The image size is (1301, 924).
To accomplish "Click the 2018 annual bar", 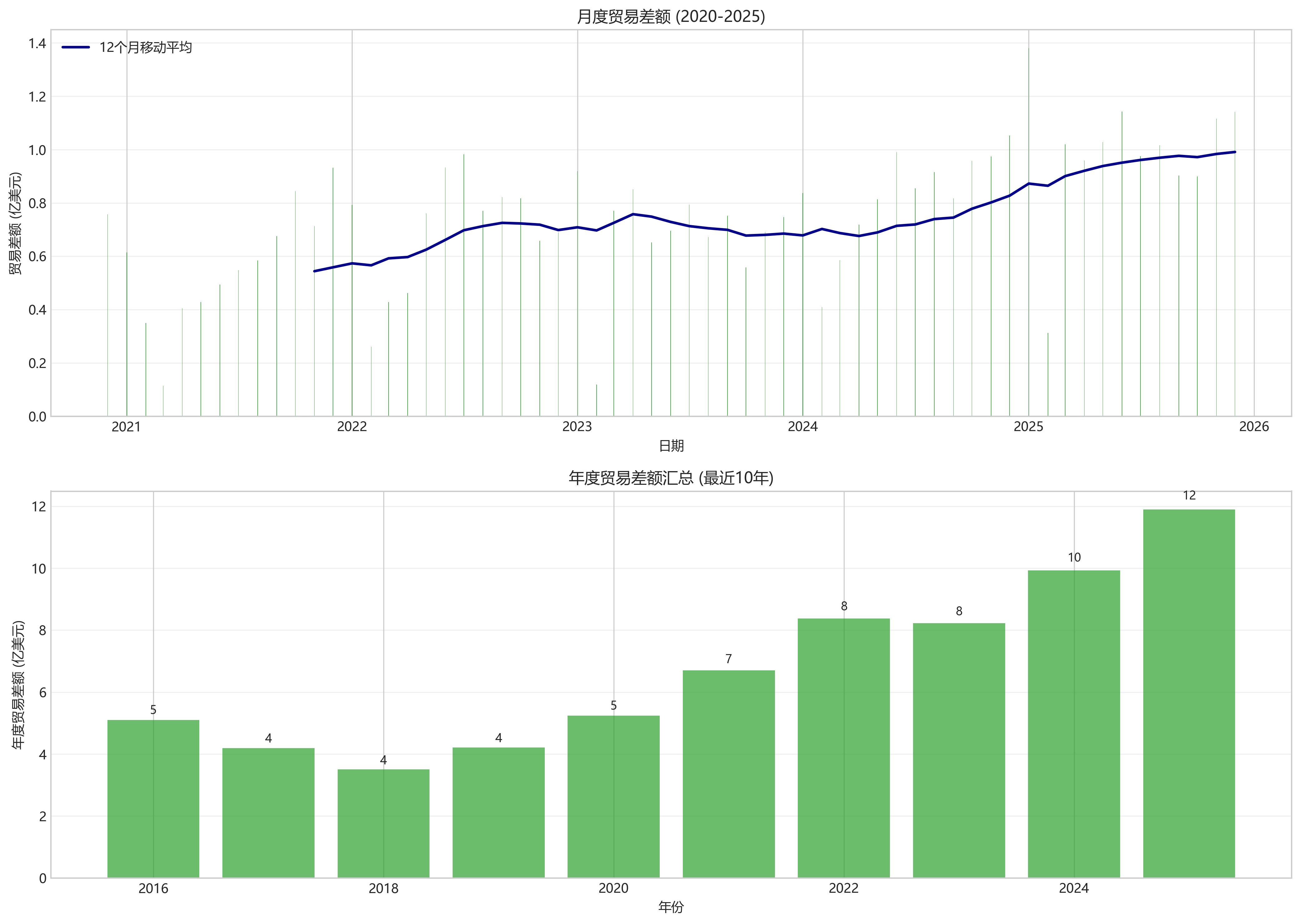I will (x=383, y=823).
